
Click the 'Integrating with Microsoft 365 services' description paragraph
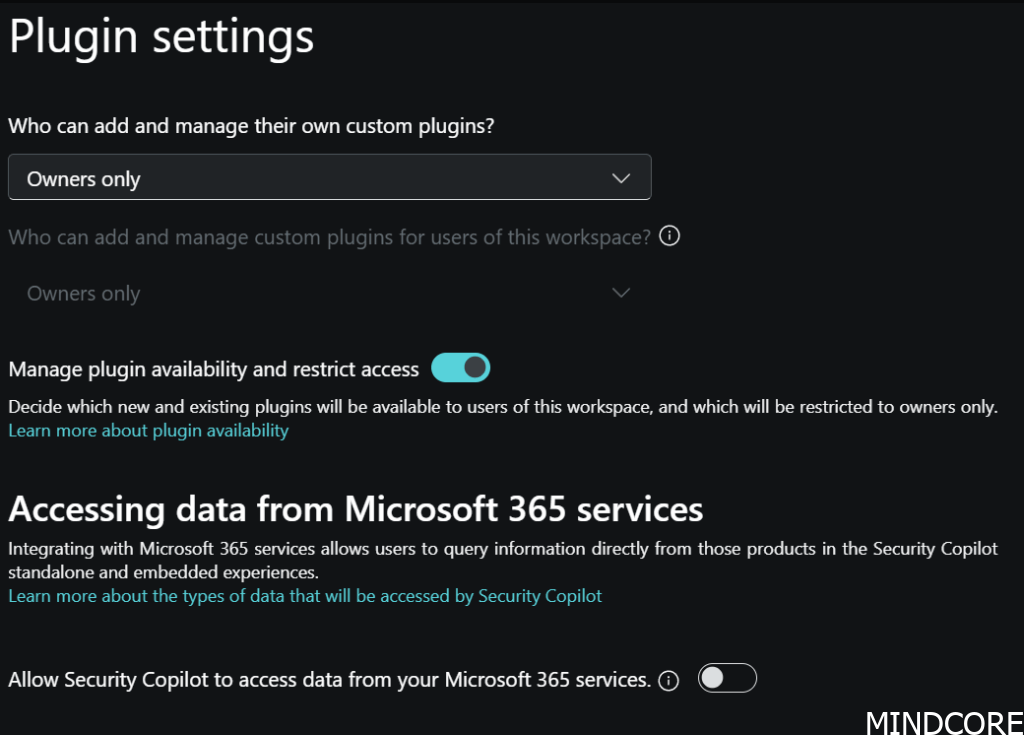502,561
